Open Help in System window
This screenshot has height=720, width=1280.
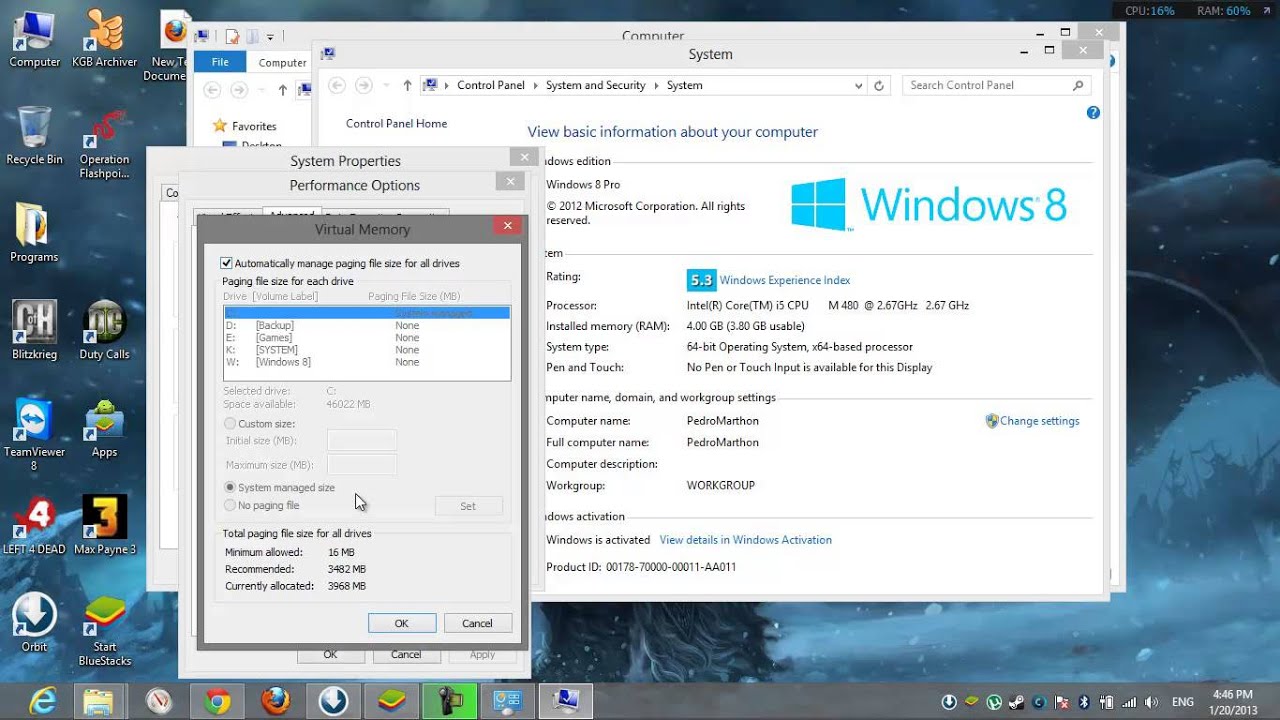point(1093,113)
